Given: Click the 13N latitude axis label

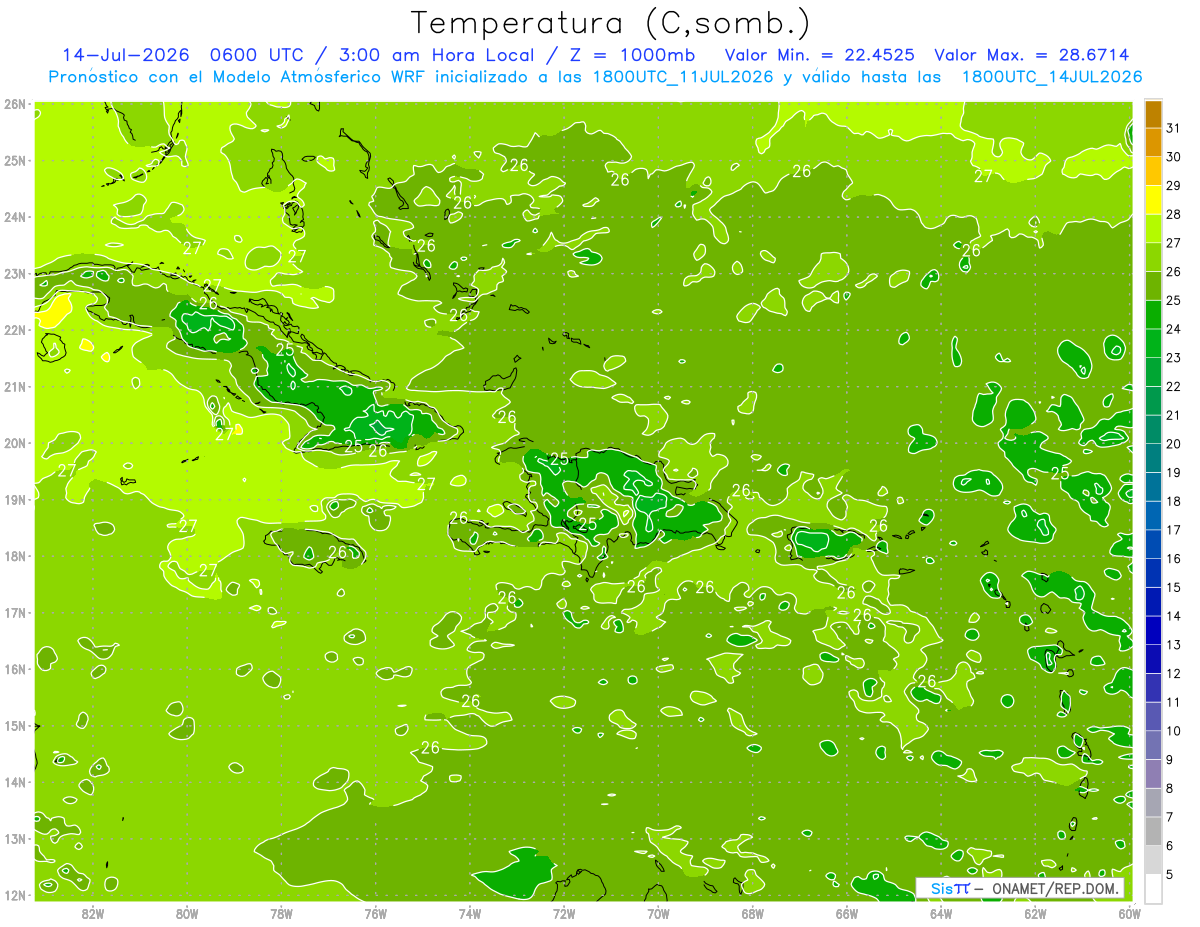Looking at the screenshot, I should 14,839.
